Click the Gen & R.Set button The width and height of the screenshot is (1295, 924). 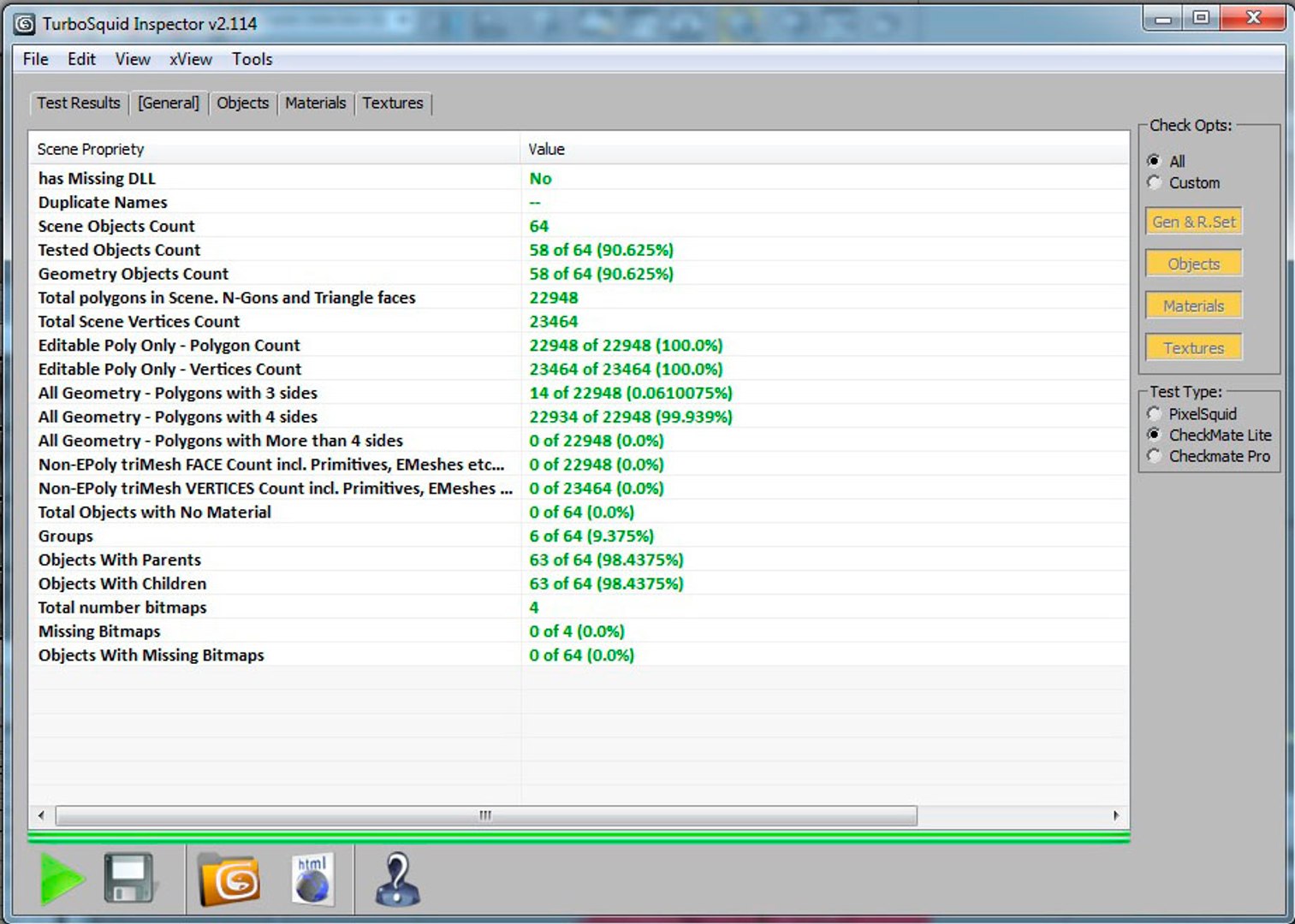(x=1194, y=222)
